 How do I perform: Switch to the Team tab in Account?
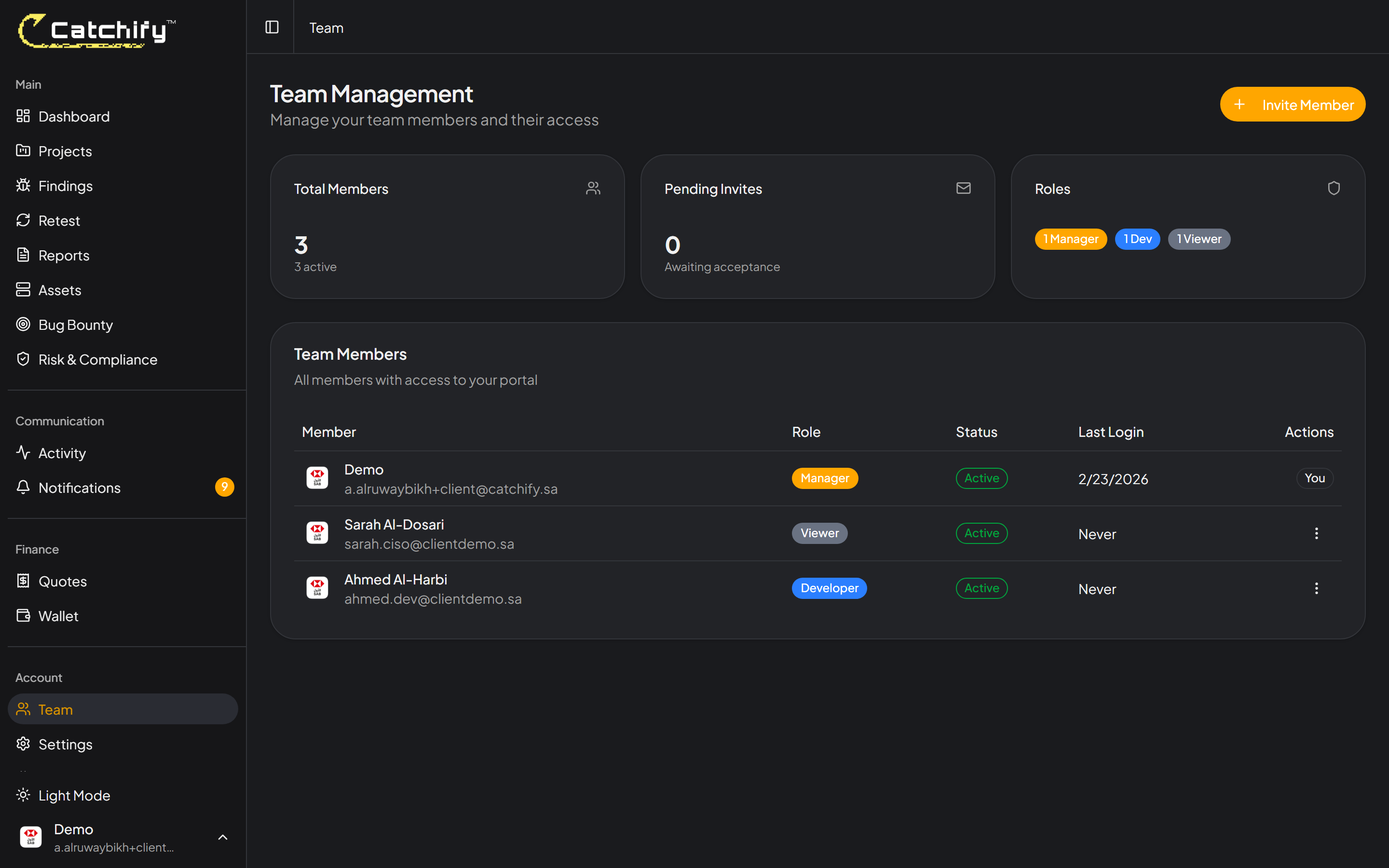pyautogui.click(x=55, y=709)
